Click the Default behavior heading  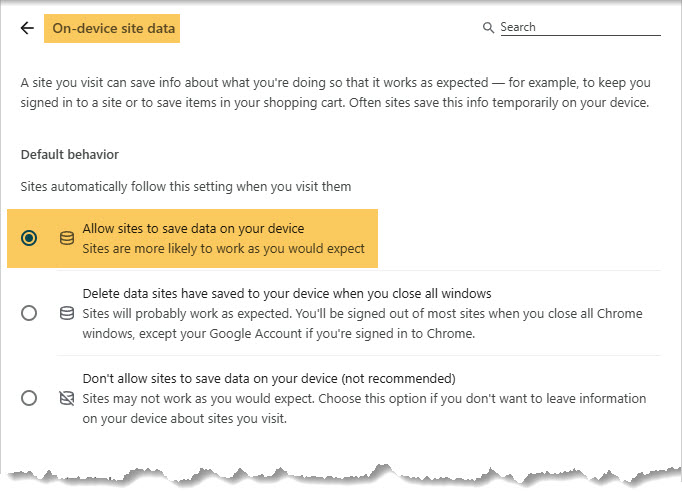70,154
